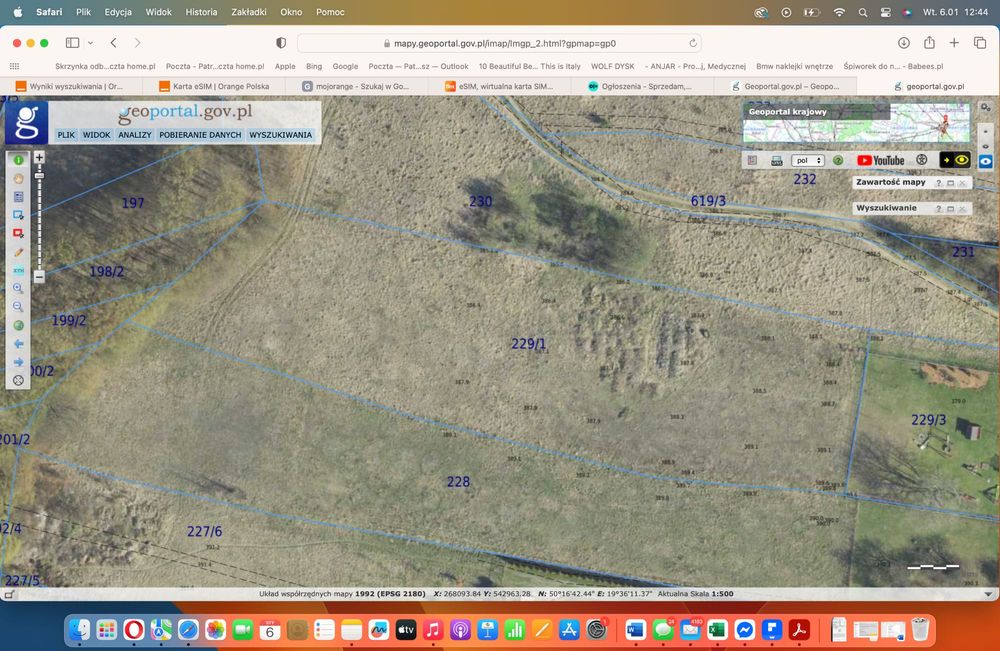Open help for Zawartość mapy panel
The width and height of the screenshot is (1000, 651).
(938, 183)
